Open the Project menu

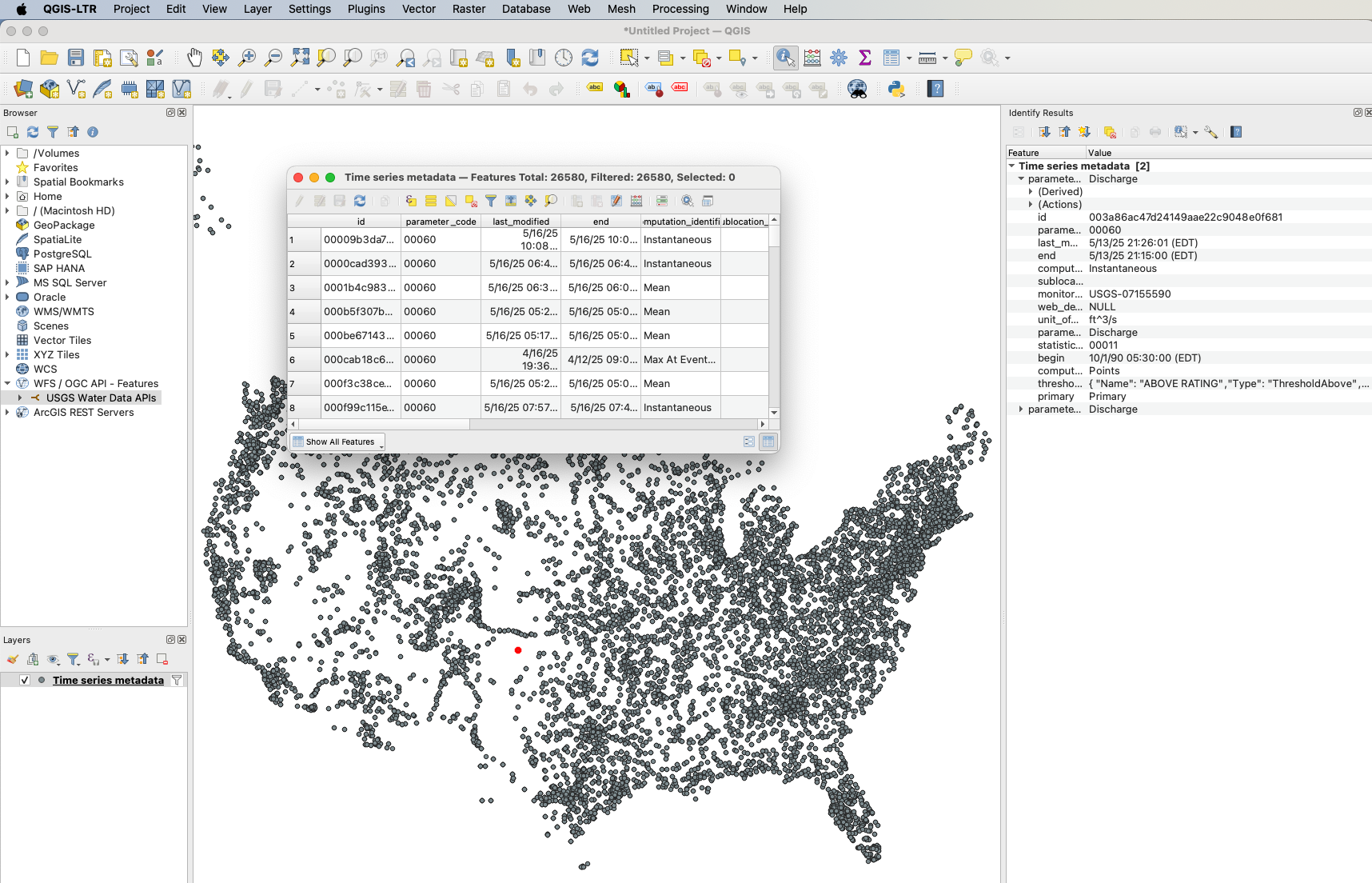tap(131, 9)
